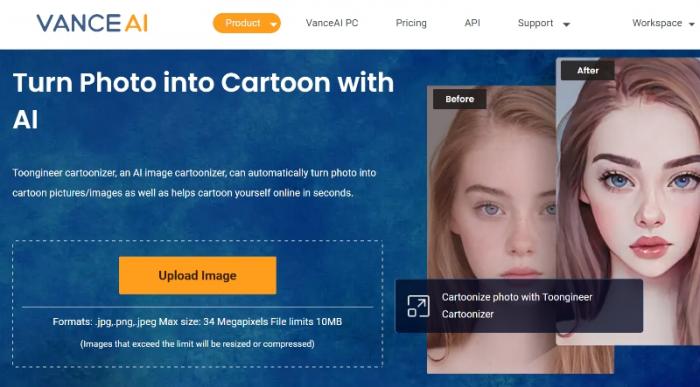Open the Workspace menu label

pyautogui.click(x=657, y=23)
